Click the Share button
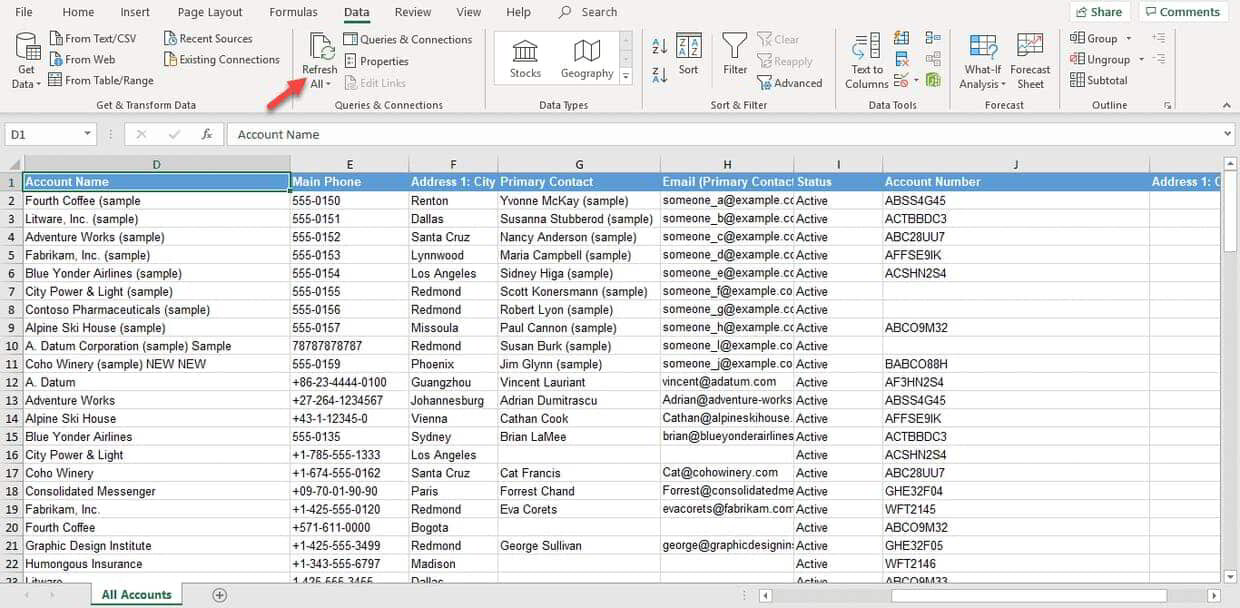1240x608 pixels. click(x=1098, y=12)
